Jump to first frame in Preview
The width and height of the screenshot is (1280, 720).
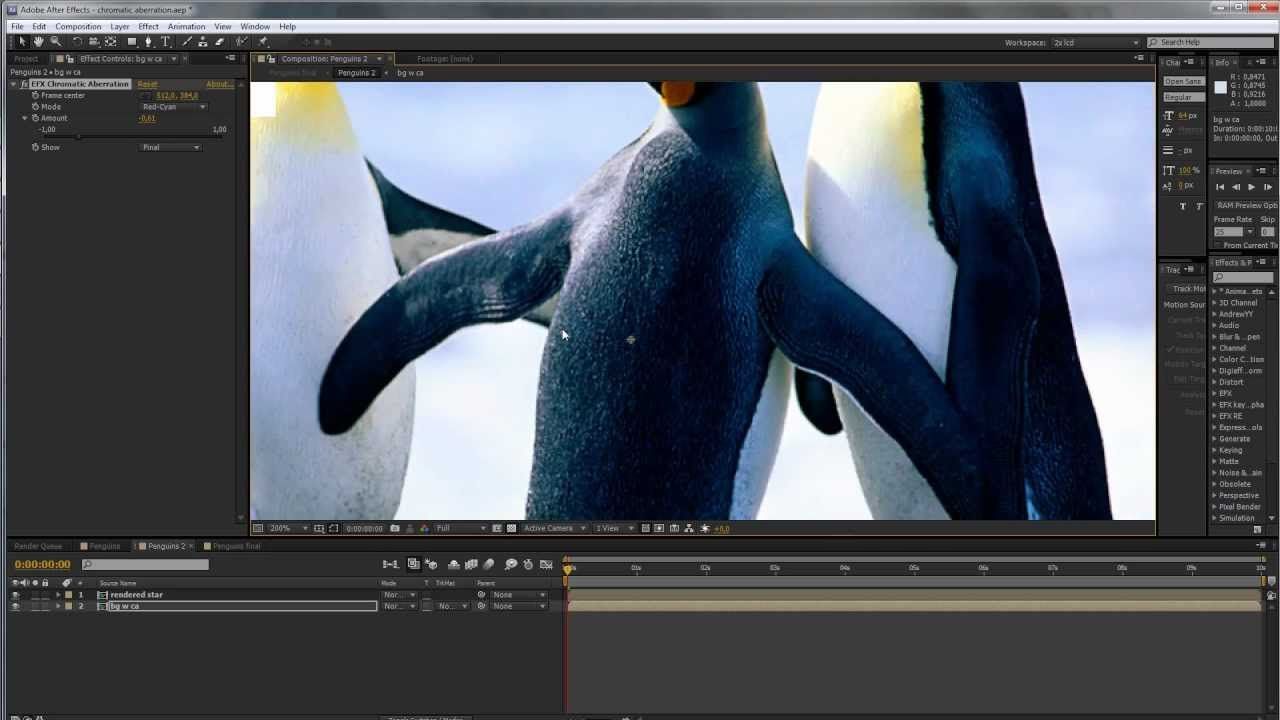pos(1220,187)
